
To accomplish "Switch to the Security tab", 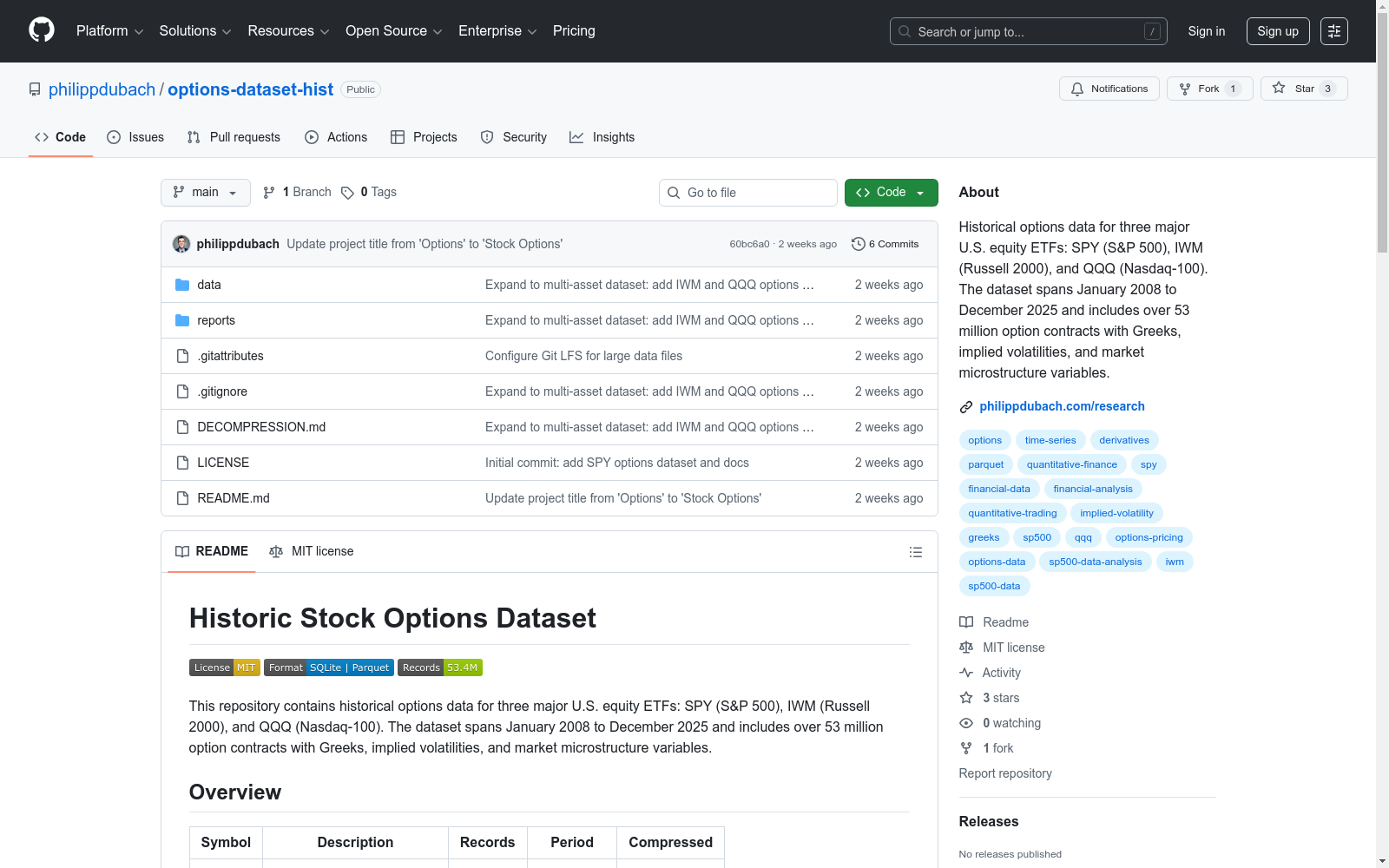I will [x=514, y=137].
